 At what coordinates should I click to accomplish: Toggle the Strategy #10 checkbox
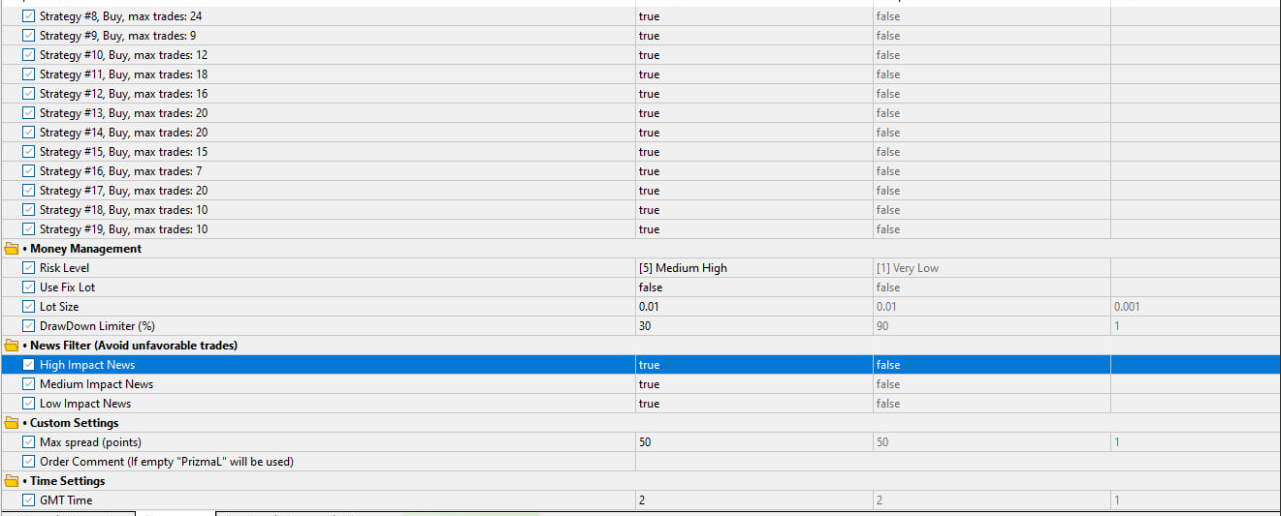pos(28,55)
